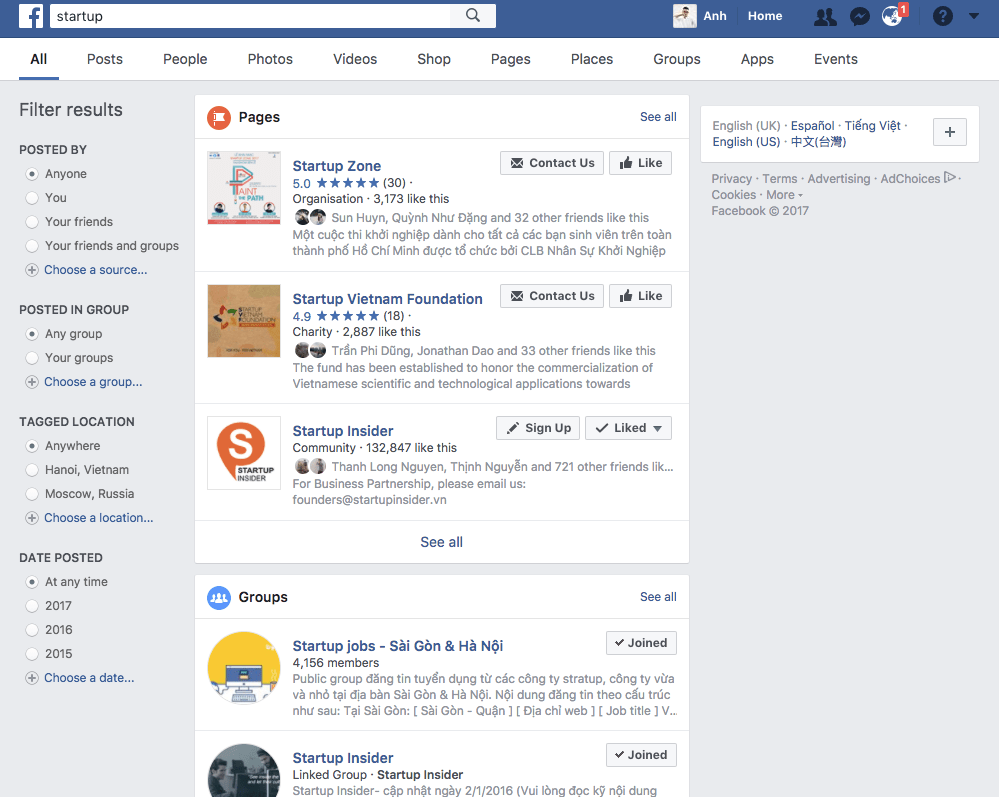Select the 2016 date filter

(32, 630)
